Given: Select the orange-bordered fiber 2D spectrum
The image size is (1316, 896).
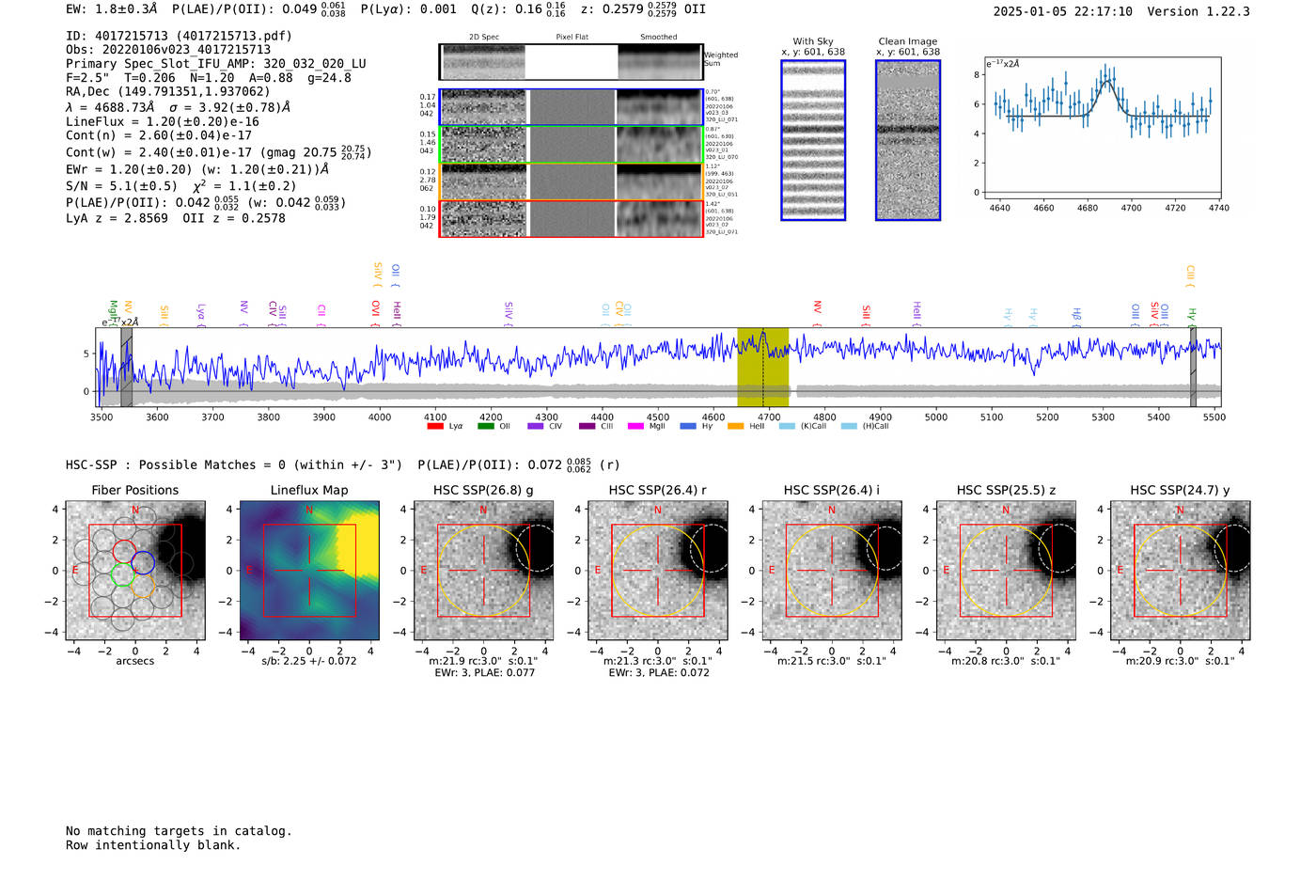Looking at the screenshot, I should [571, 181].
